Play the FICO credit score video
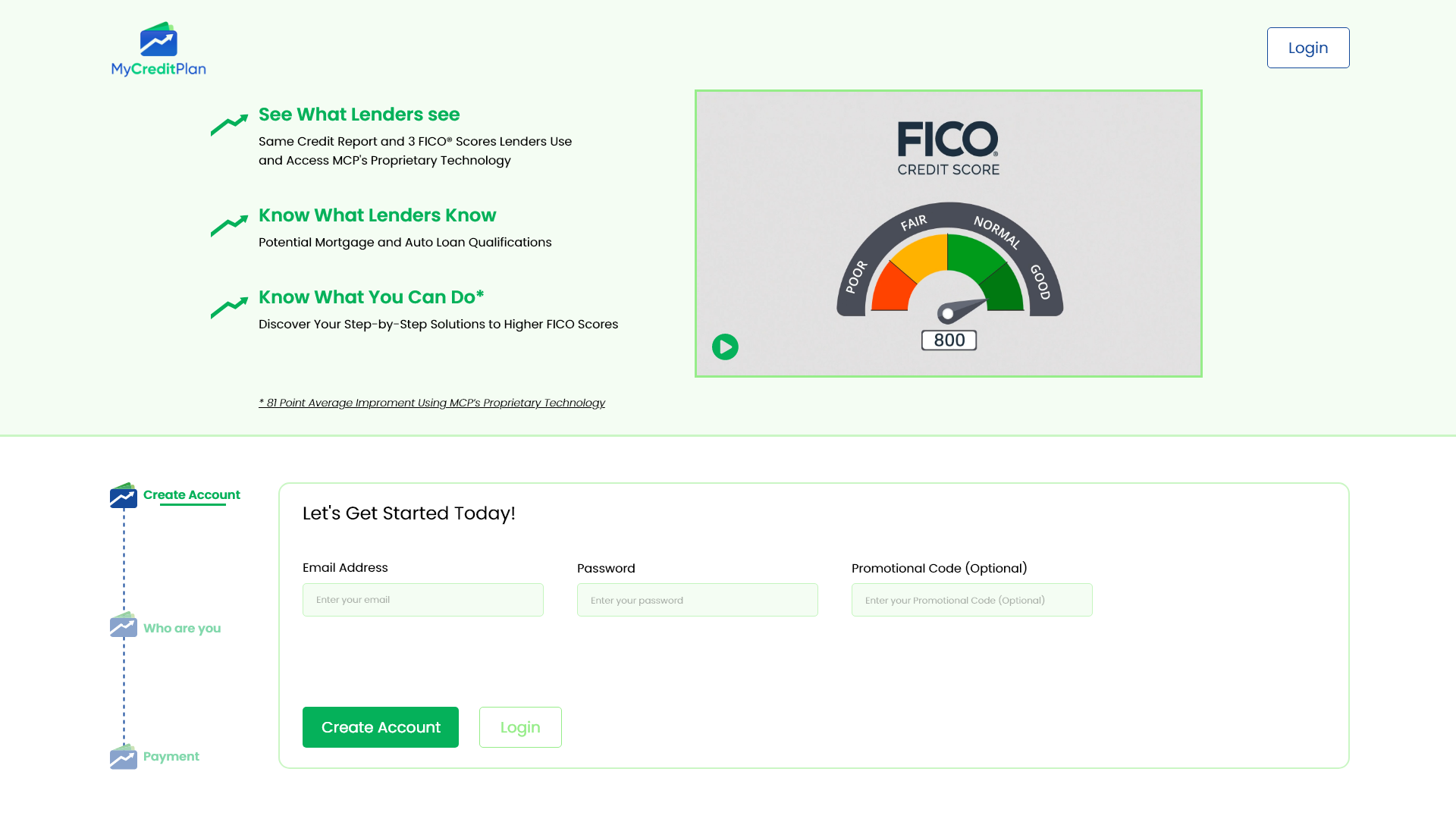This screenshot has height=819, width=1456. 725,347
